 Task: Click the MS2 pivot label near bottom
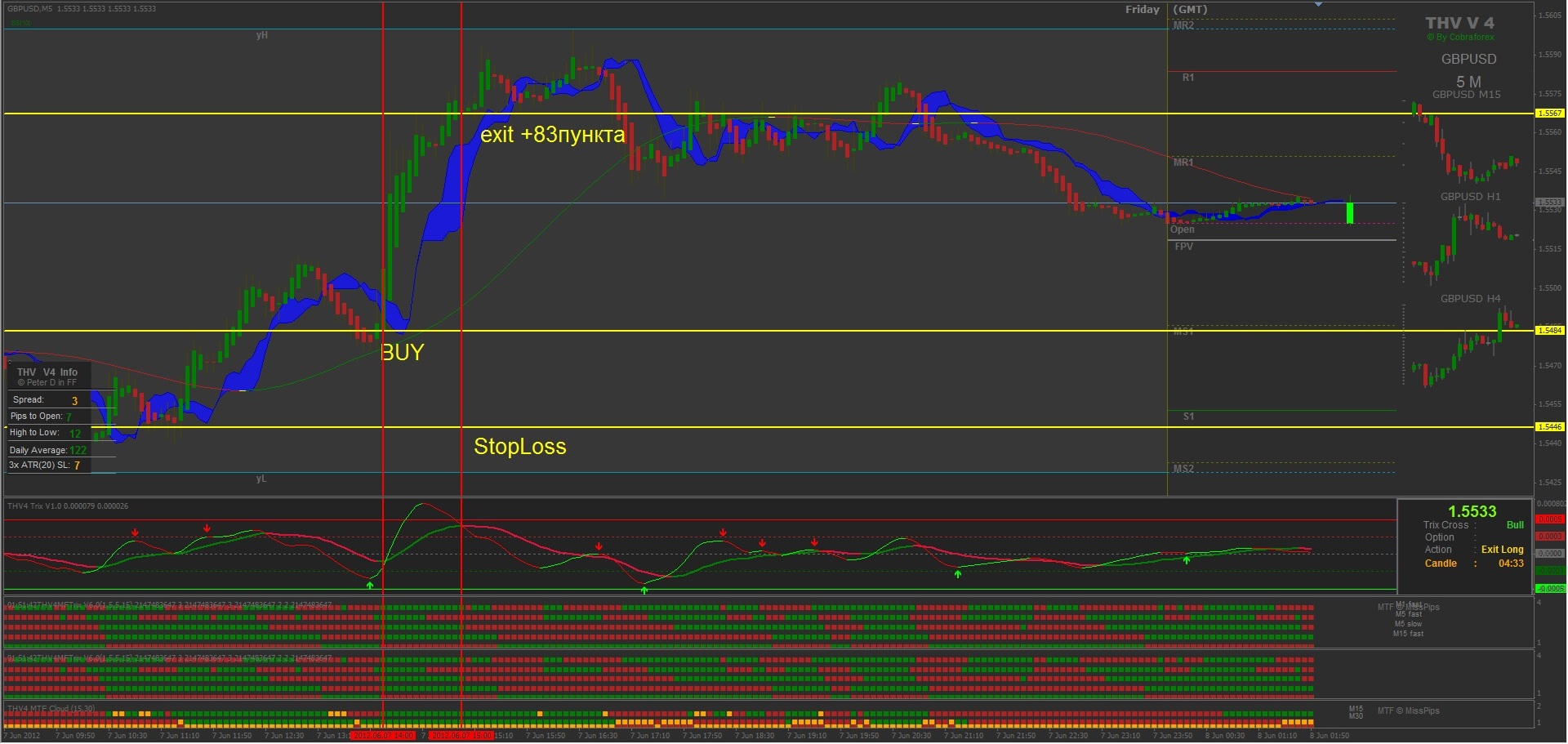(x=1183, y=469)
